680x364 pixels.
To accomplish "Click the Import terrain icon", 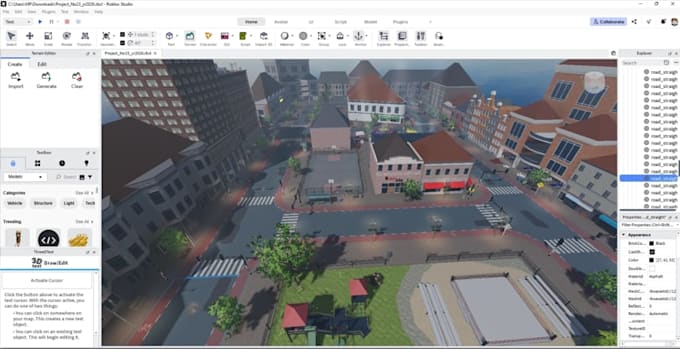I will tap(16, 80).
